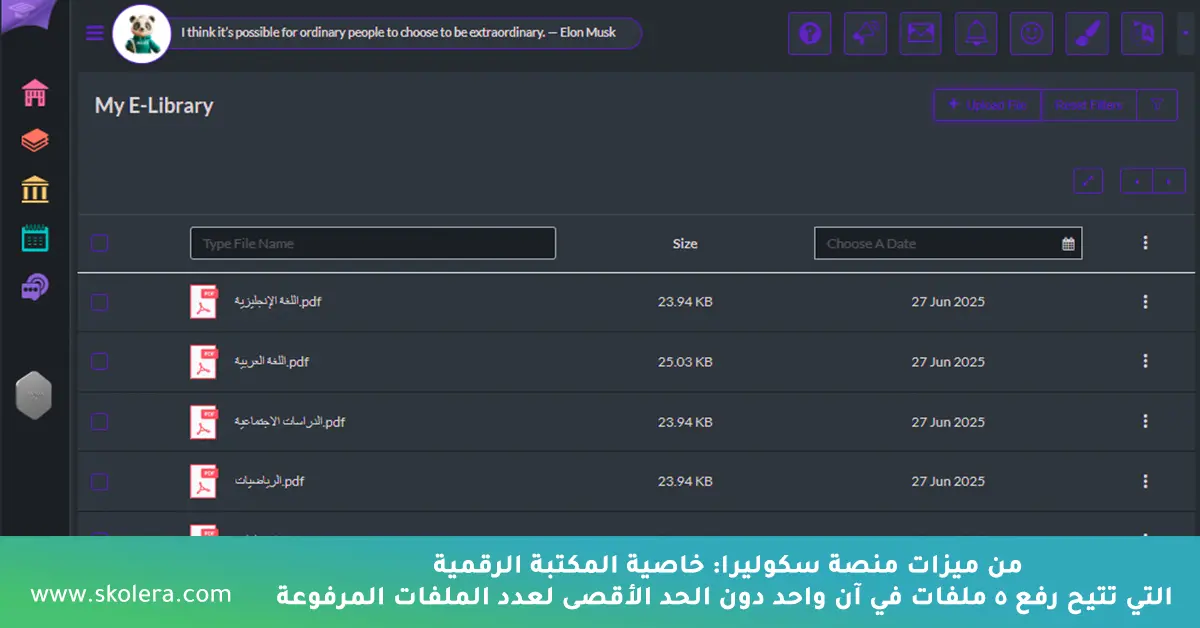Viewport: 1200px width, 628px height.
Task: Click the language translate icon
Action: (1142, 34)
